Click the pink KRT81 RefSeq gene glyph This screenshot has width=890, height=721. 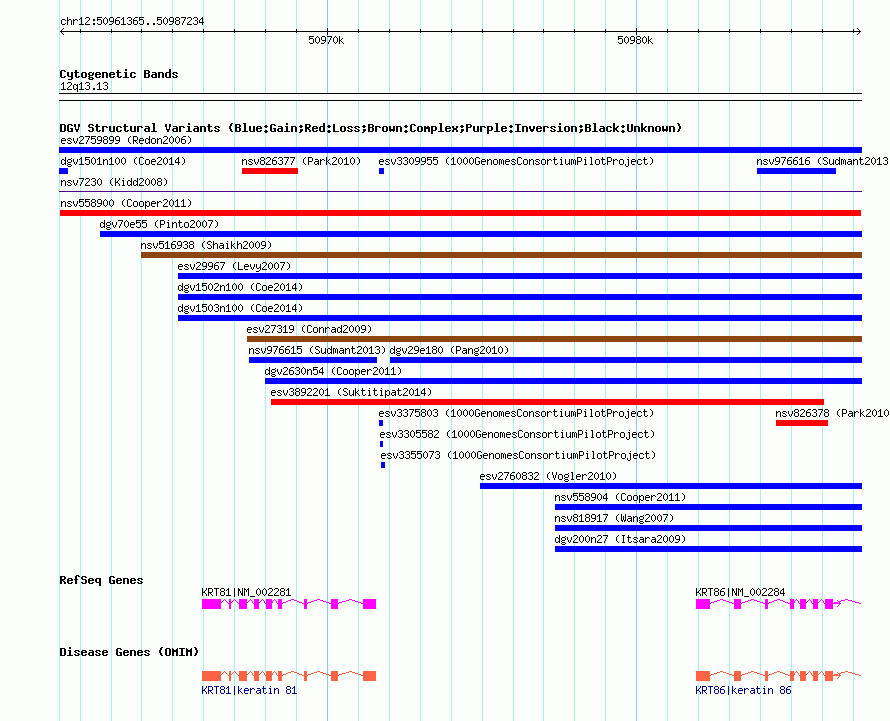(289, 604)
